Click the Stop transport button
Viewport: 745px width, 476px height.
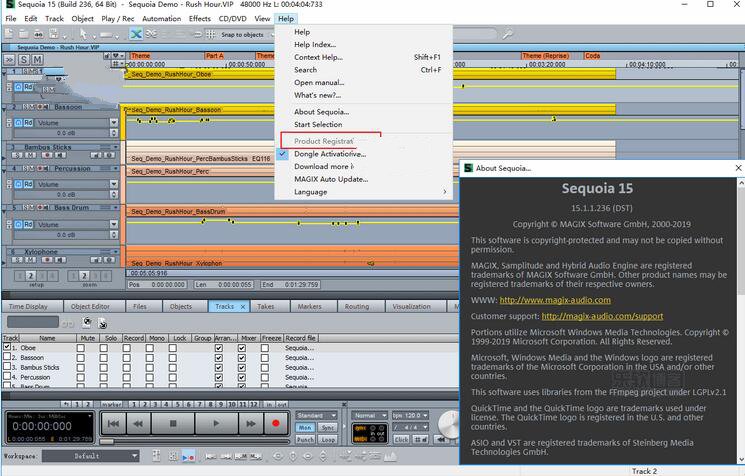(173, 423)
